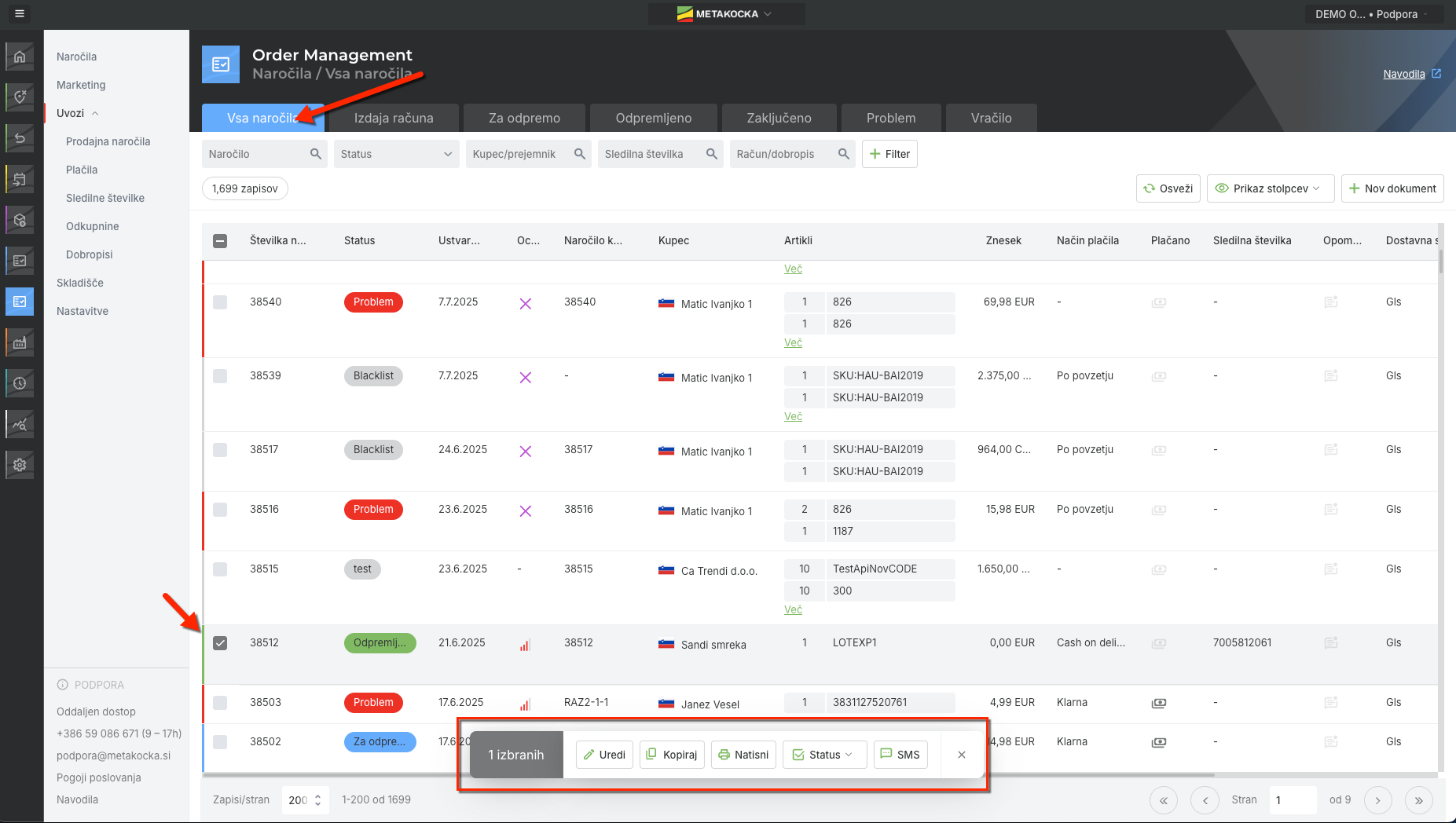Uncheck the checkbox for order 38512

(220, 643)
